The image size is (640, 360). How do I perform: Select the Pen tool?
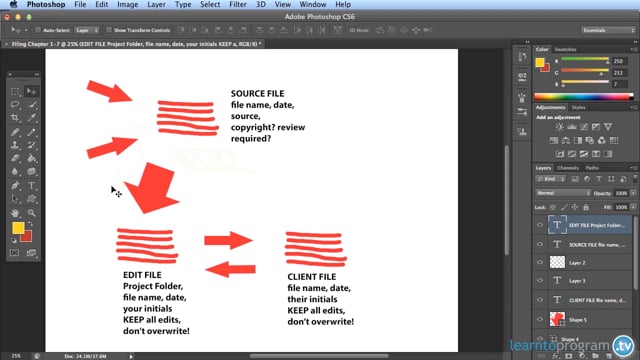15,186
